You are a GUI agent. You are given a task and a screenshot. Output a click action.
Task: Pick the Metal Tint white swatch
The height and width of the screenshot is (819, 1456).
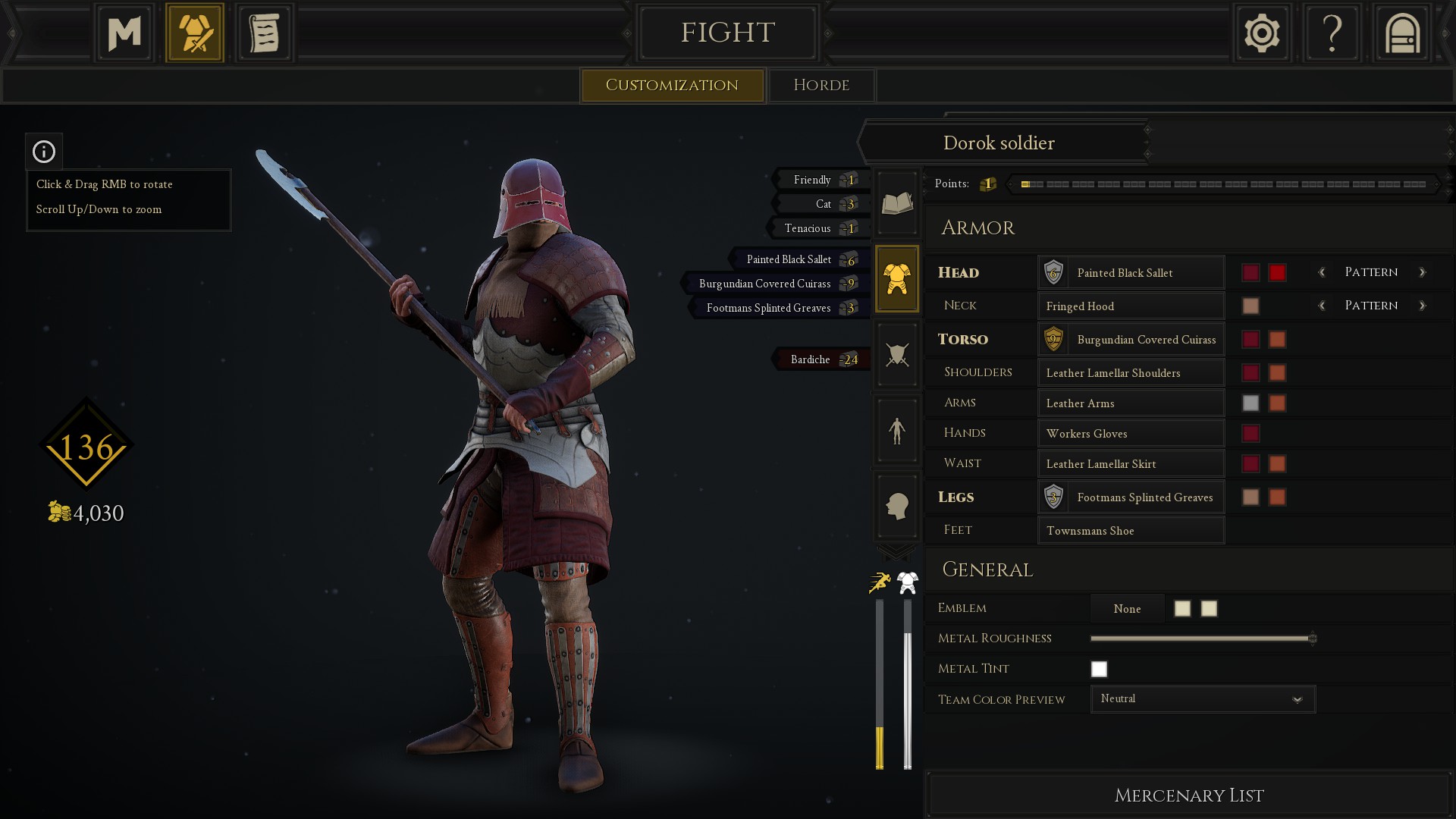coord(1099,669)
